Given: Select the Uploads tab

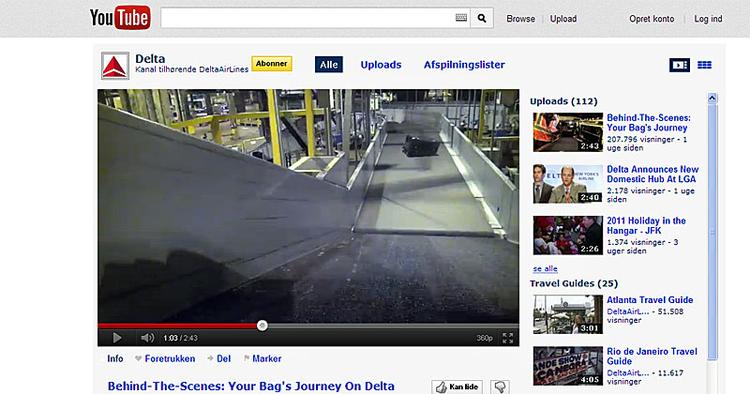Looking at the screenshot, I should (381, 65).
